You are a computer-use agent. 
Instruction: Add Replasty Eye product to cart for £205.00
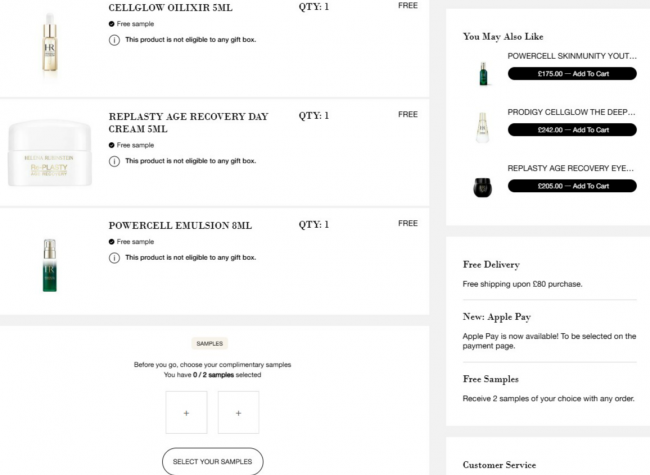(572, 186)
